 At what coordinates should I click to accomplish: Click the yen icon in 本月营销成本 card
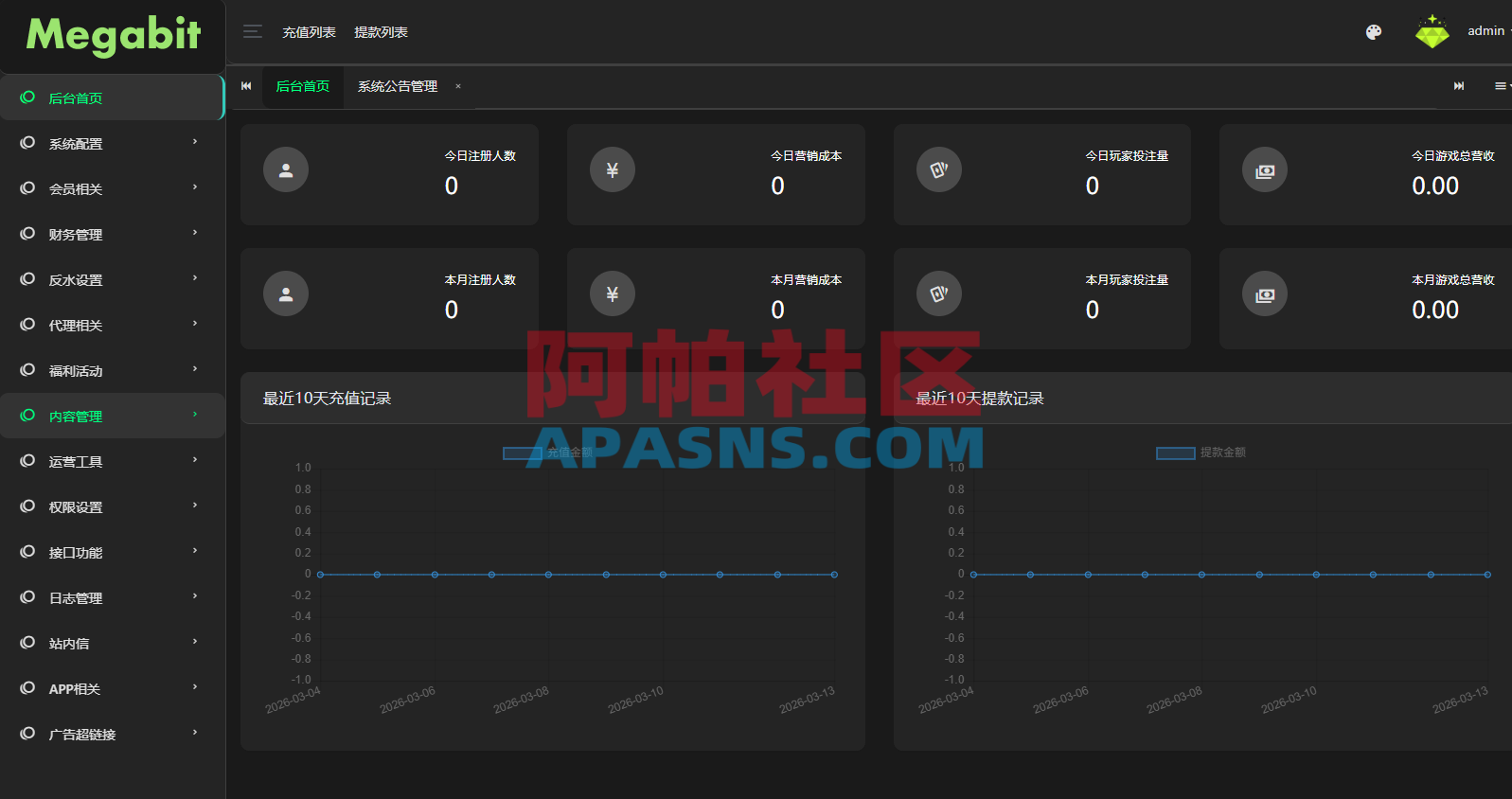tap(613, 294)
